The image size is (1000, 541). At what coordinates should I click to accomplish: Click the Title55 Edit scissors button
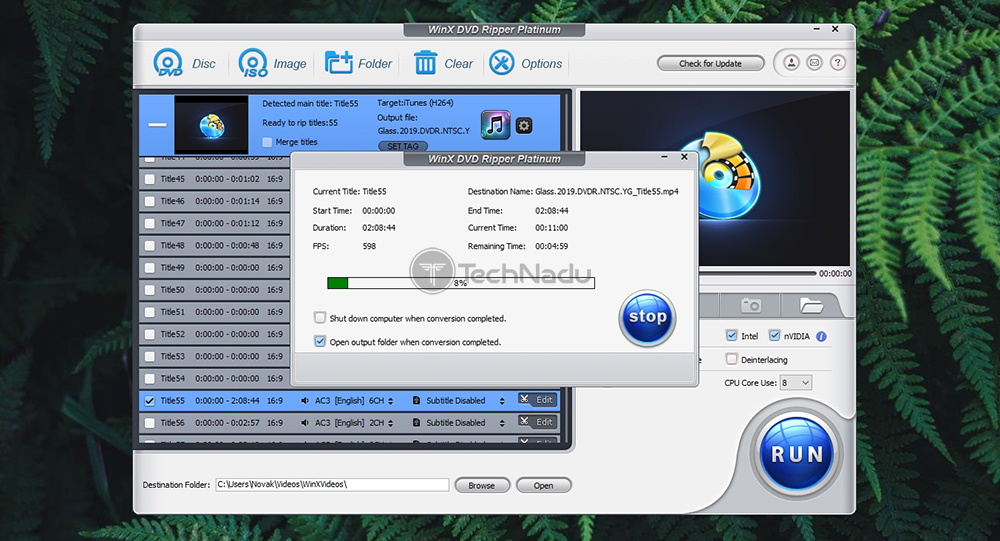[538, 400]
